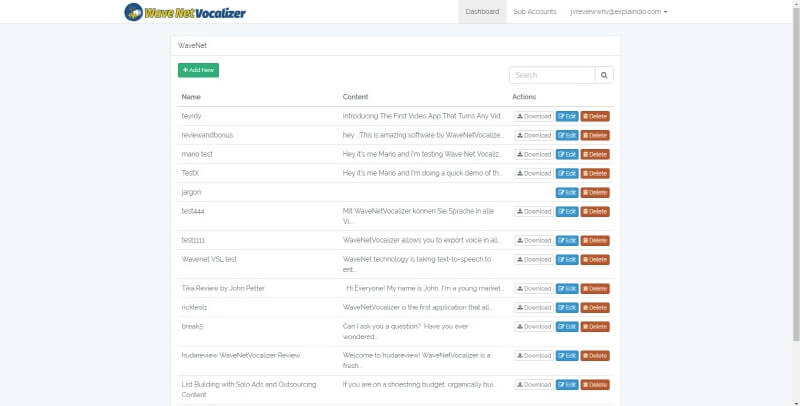Edit the Tika Review by John Petter entry

click(x=567, y=289)
